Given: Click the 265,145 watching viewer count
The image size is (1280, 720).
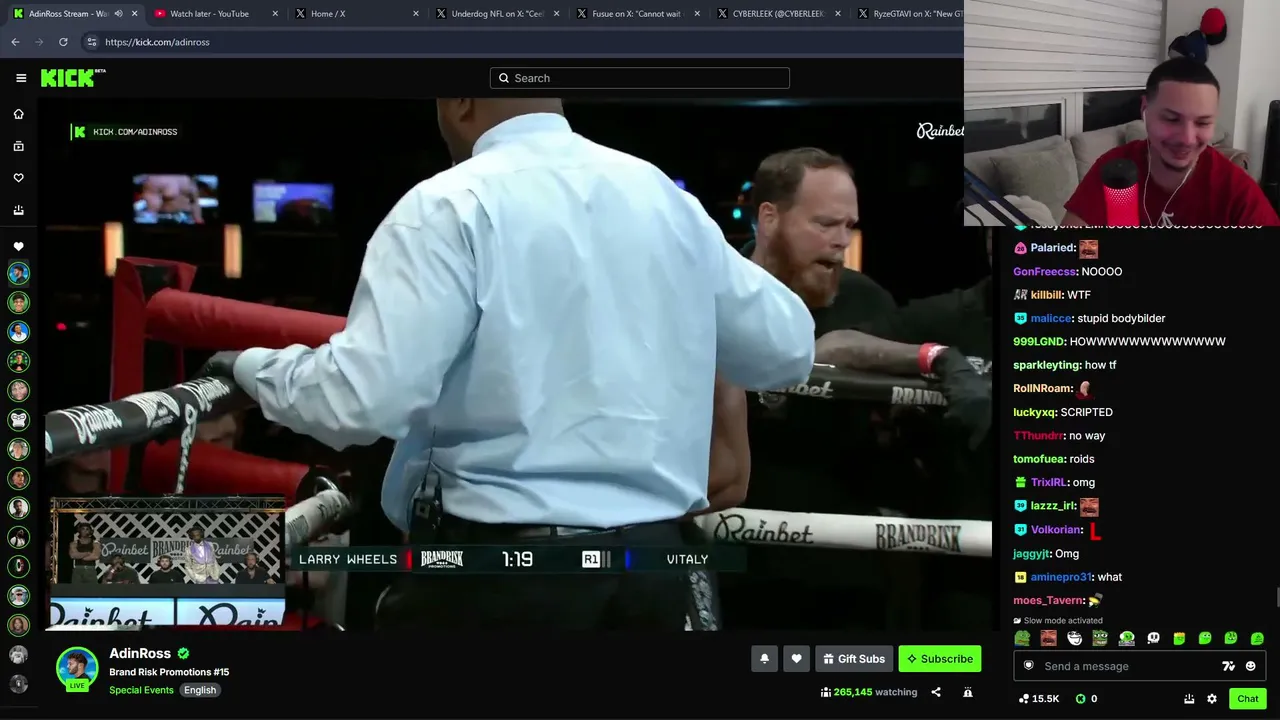Looking at the screenshot, I should pos(869,692).
